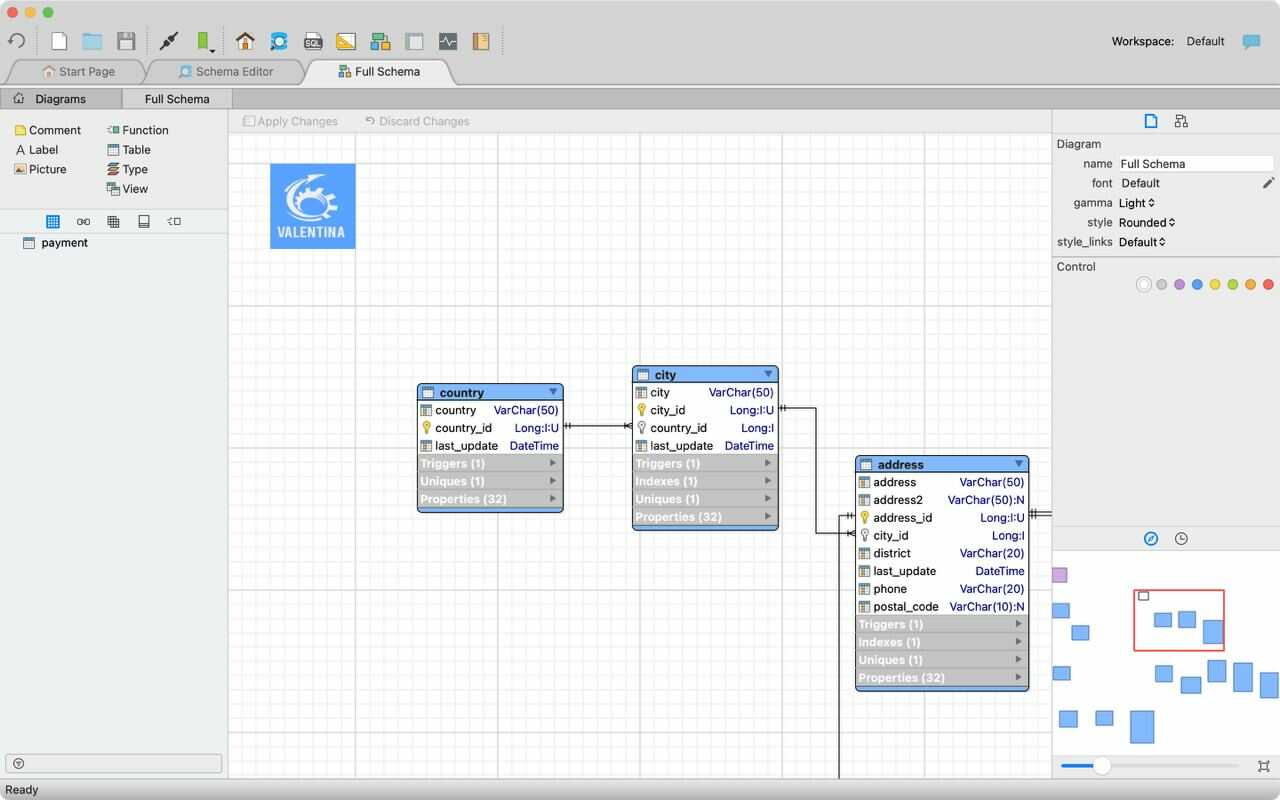Toggle the links filter icon in sidebar
The width and height of the screenshot is (1280, 800).
pyautogui.click(x=83, y=222)
